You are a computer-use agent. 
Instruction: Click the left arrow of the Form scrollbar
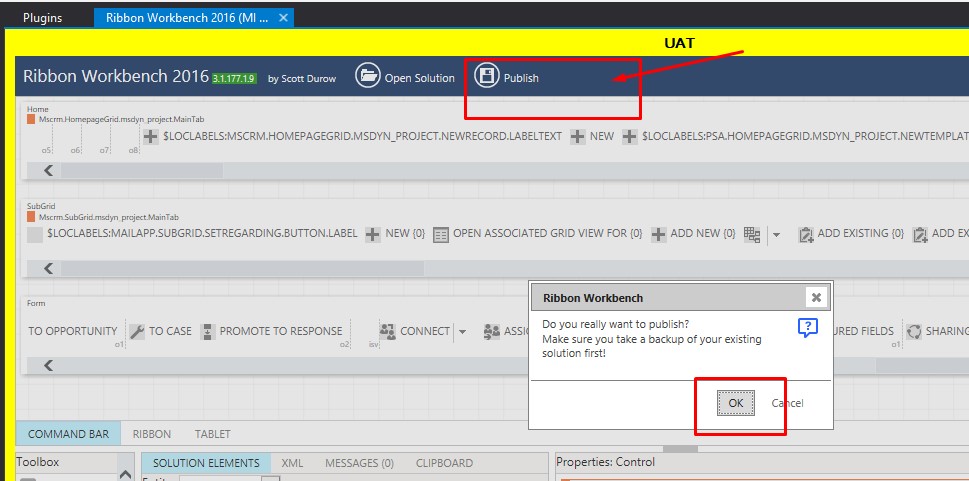pos(48,366)
